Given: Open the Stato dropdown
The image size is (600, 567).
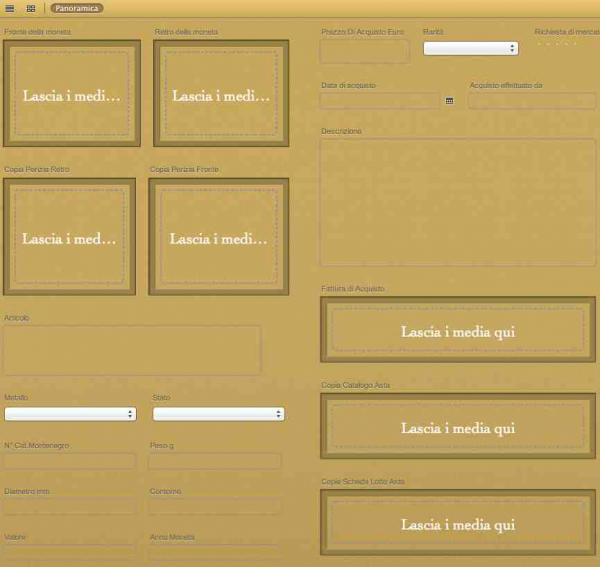Looking at the screenshot, I should (x=218, y=414).
